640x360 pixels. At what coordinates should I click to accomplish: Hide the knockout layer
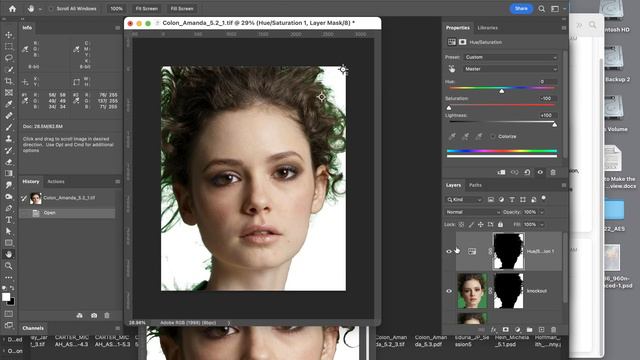(449, 291)
